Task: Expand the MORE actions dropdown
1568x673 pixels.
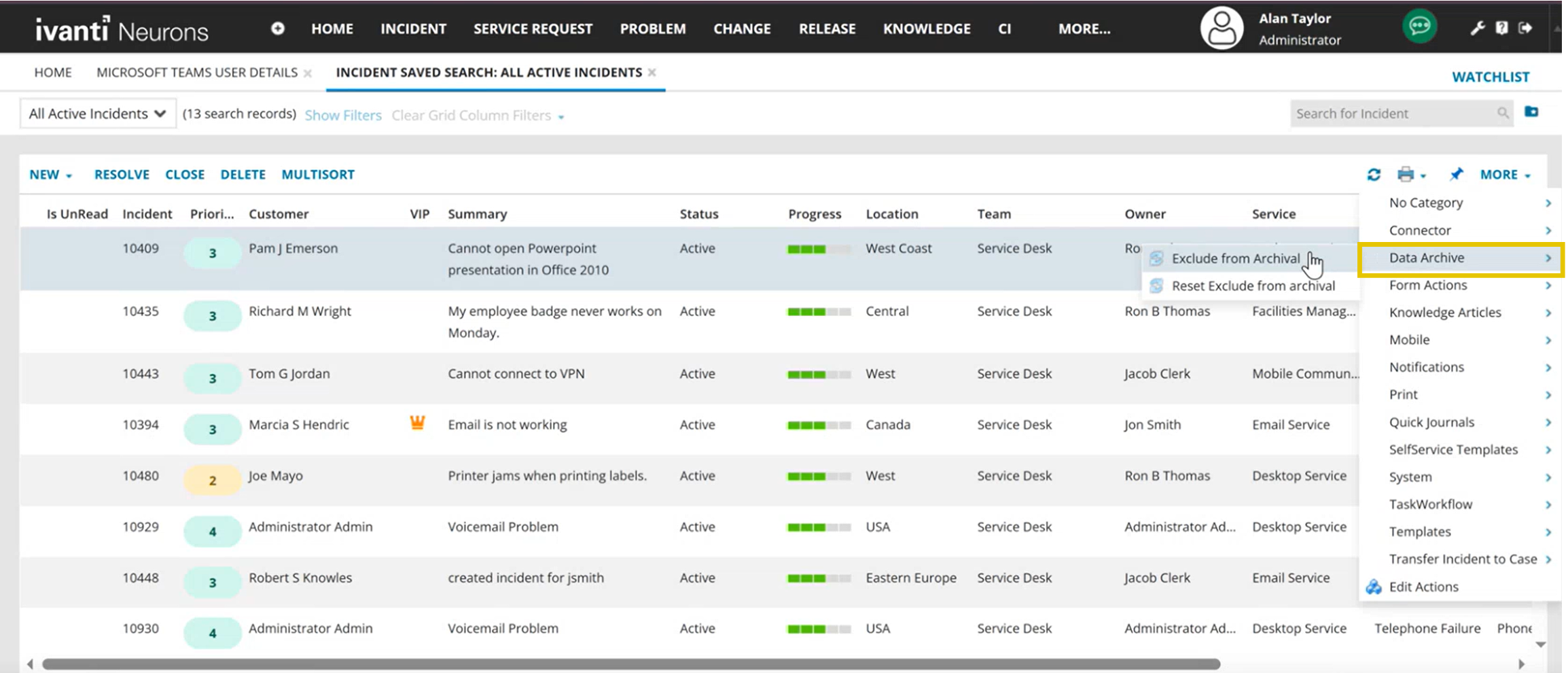Action: (x=1505, y=175)
